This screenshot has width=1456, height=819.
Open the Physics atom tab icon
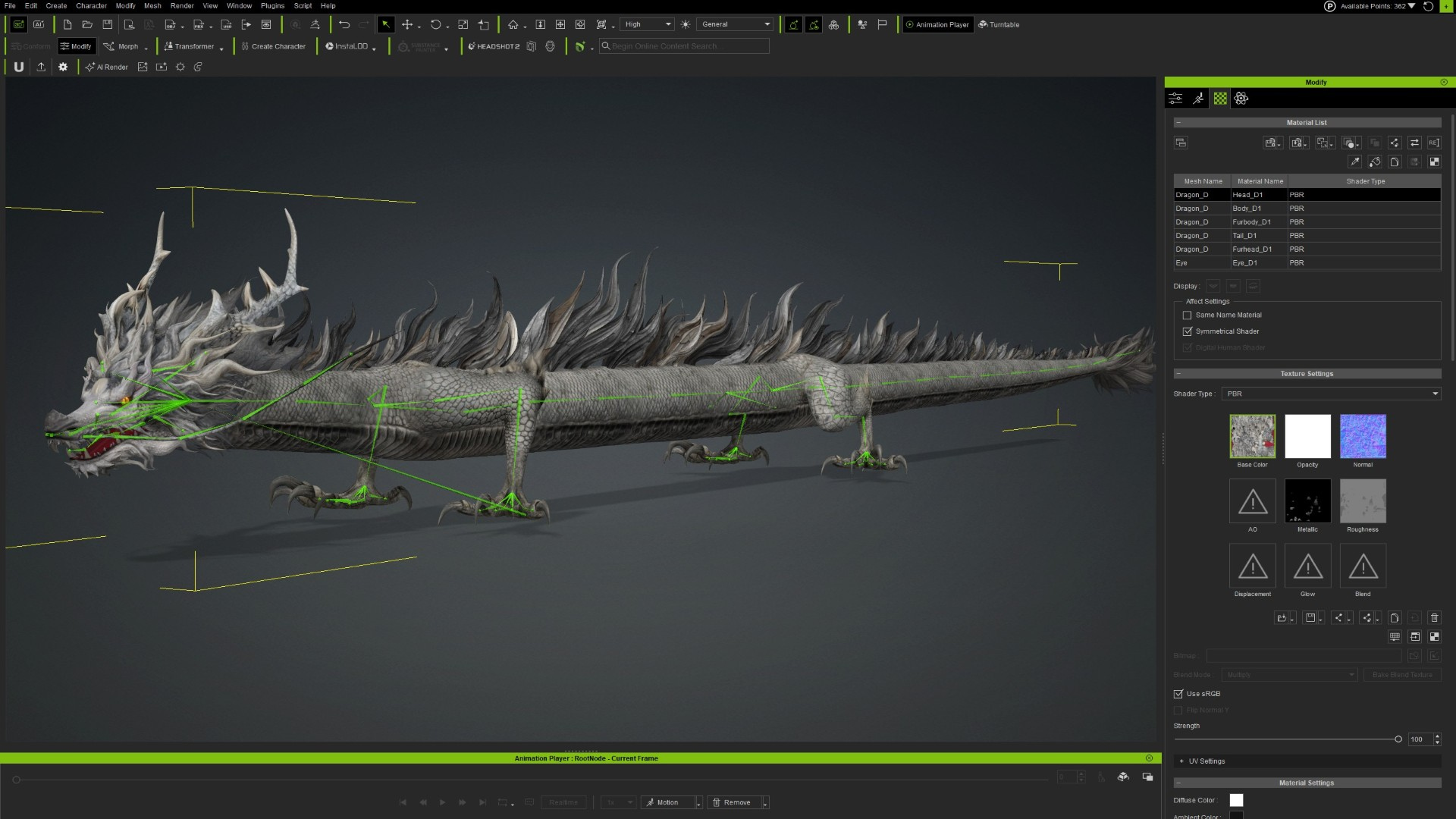1241,99
